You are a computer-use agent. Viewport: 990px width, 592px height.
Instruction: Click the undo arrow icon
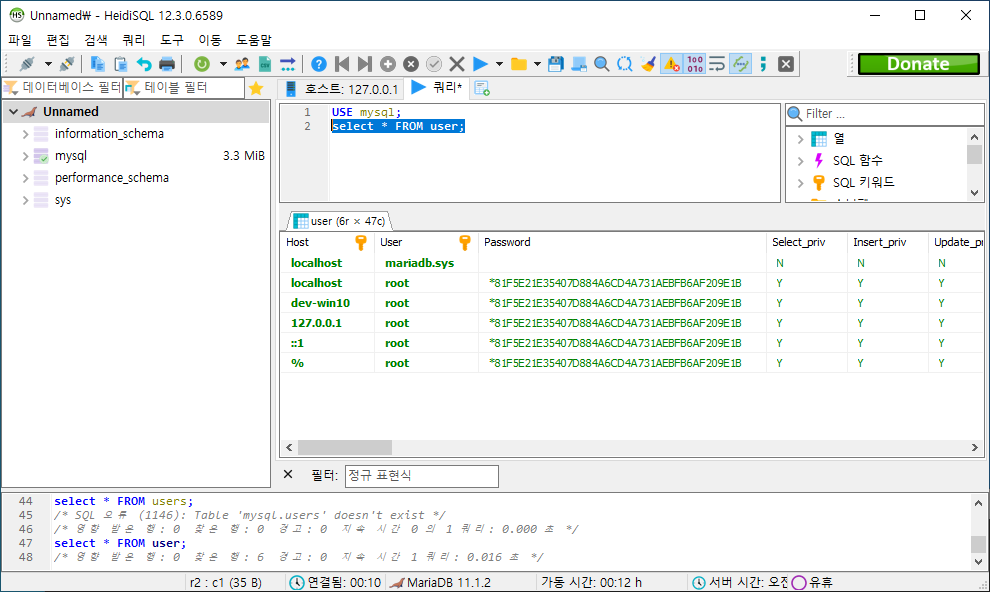(144, 64)
